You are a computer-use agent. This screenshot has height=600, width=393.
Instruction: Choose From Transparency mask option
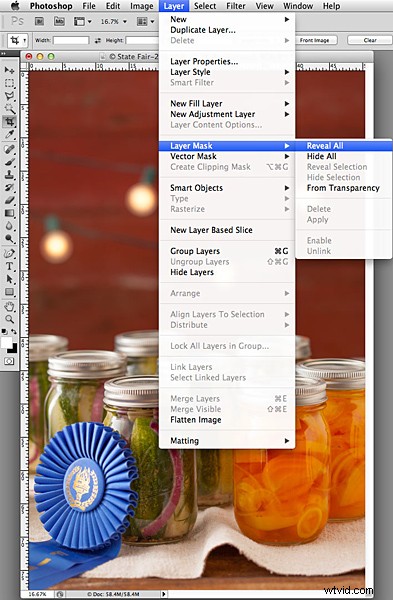[x=344, y=188]
